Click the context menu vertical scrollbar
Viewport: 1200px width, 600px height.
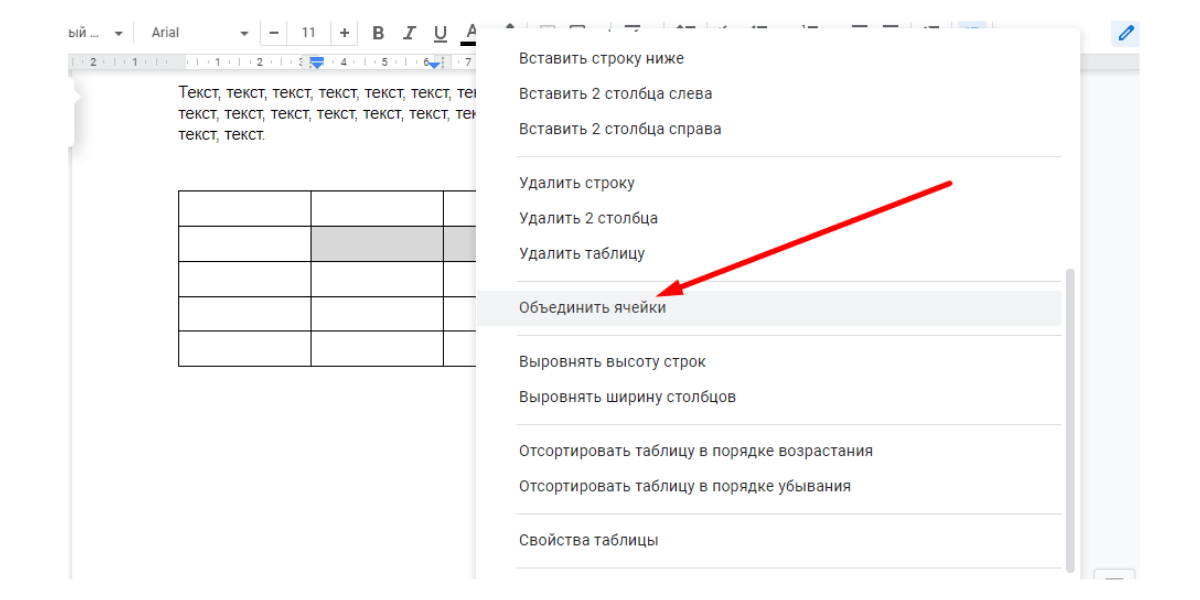tap(1070, 420)
